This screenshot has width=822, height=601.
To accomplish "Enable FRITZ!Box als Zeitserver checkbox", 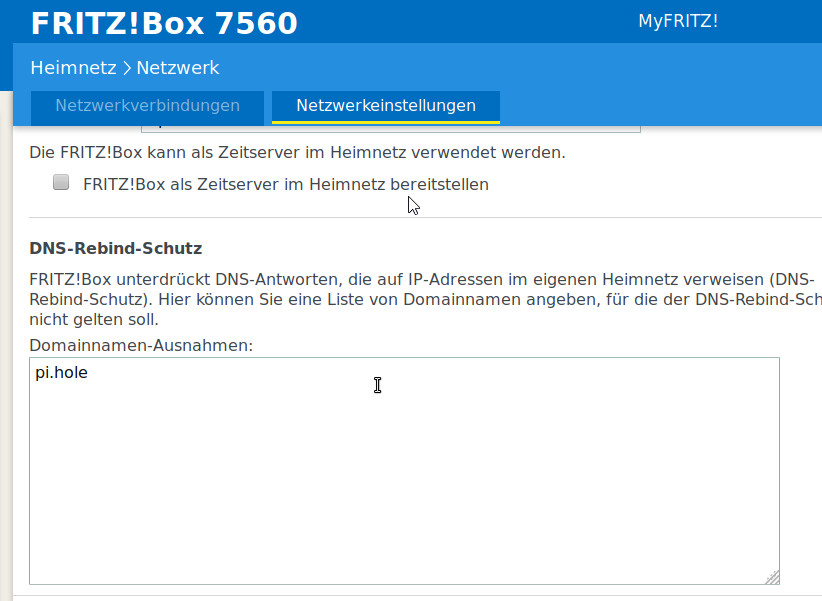I will coord(61,182).
